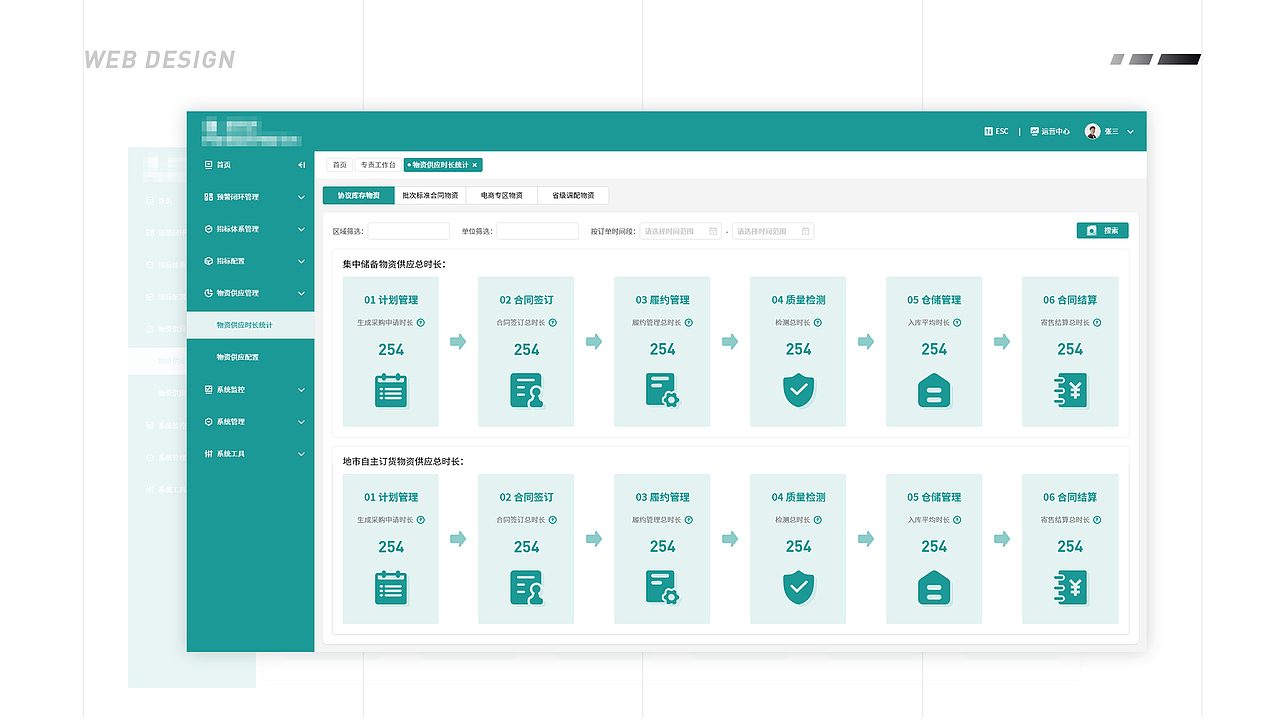The image size is (1280, 720).
Task: Click the 运营中心 chart icon in header
Action: tap(1035, 131)
